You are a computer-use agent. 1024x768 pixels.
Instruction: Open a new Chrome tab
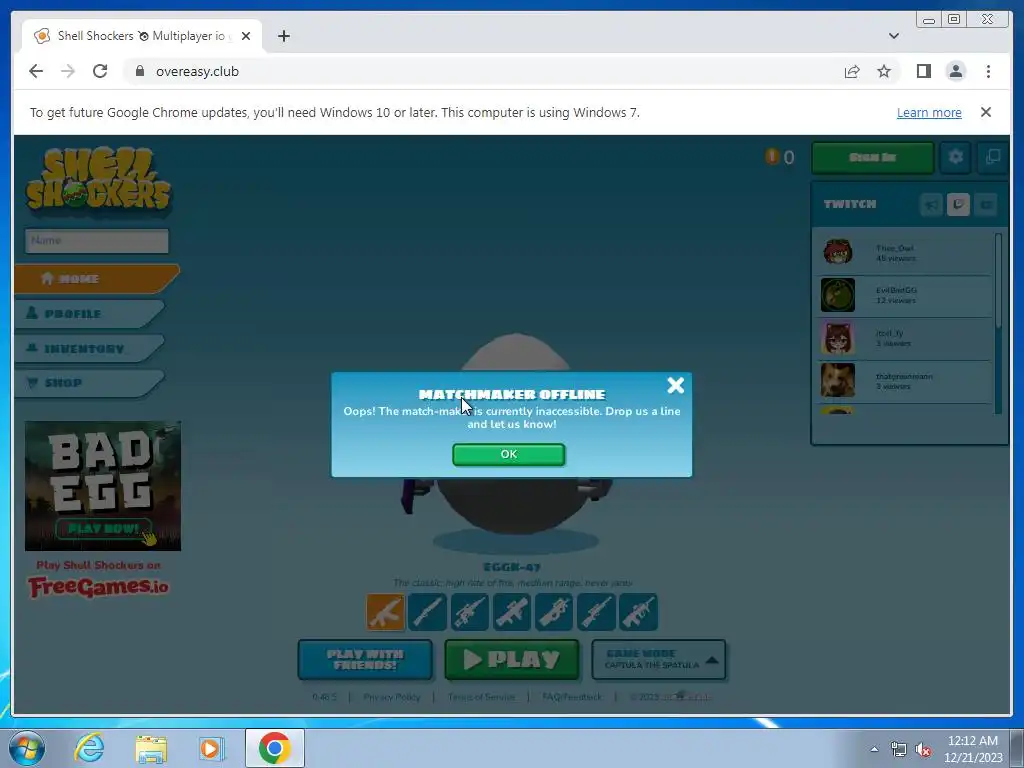point(283,36)
